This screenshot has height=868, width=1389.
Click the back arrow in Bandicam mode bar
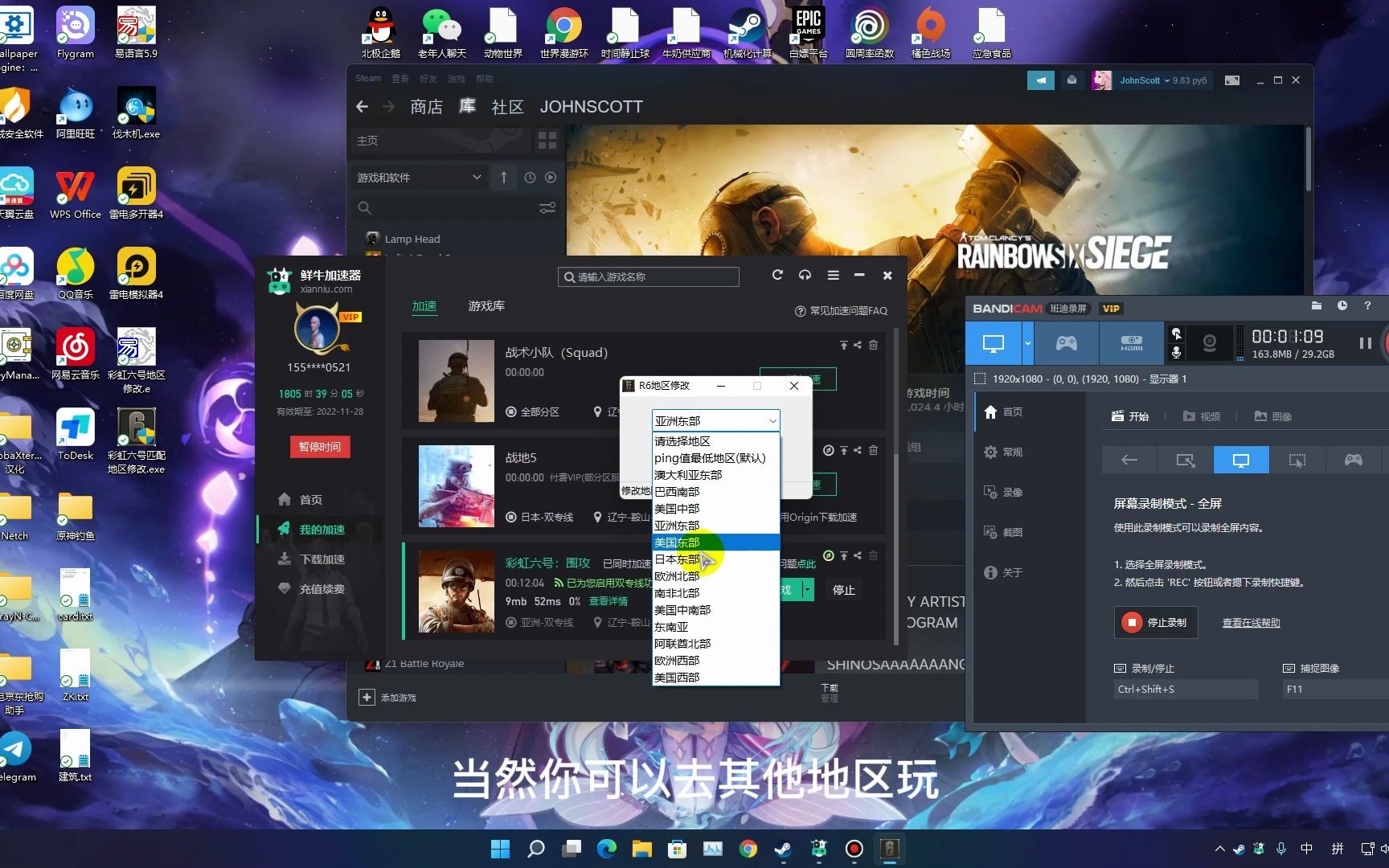(x=1129, y=461)
